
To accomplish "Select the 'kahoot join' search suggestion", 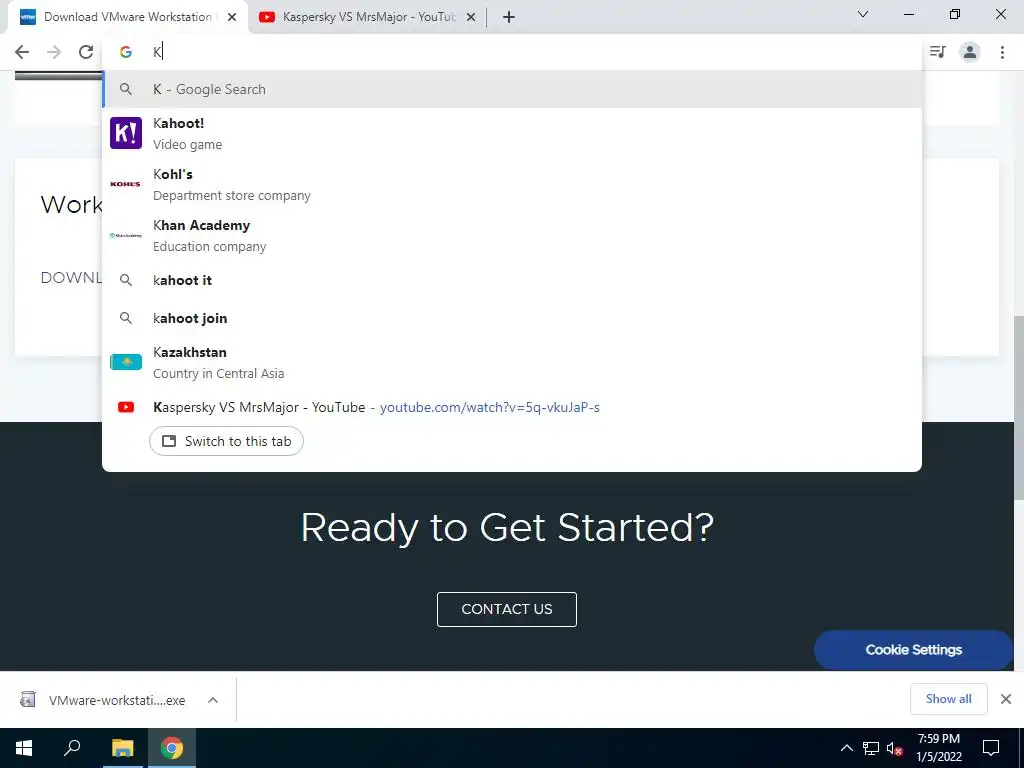I will (512, 318).
